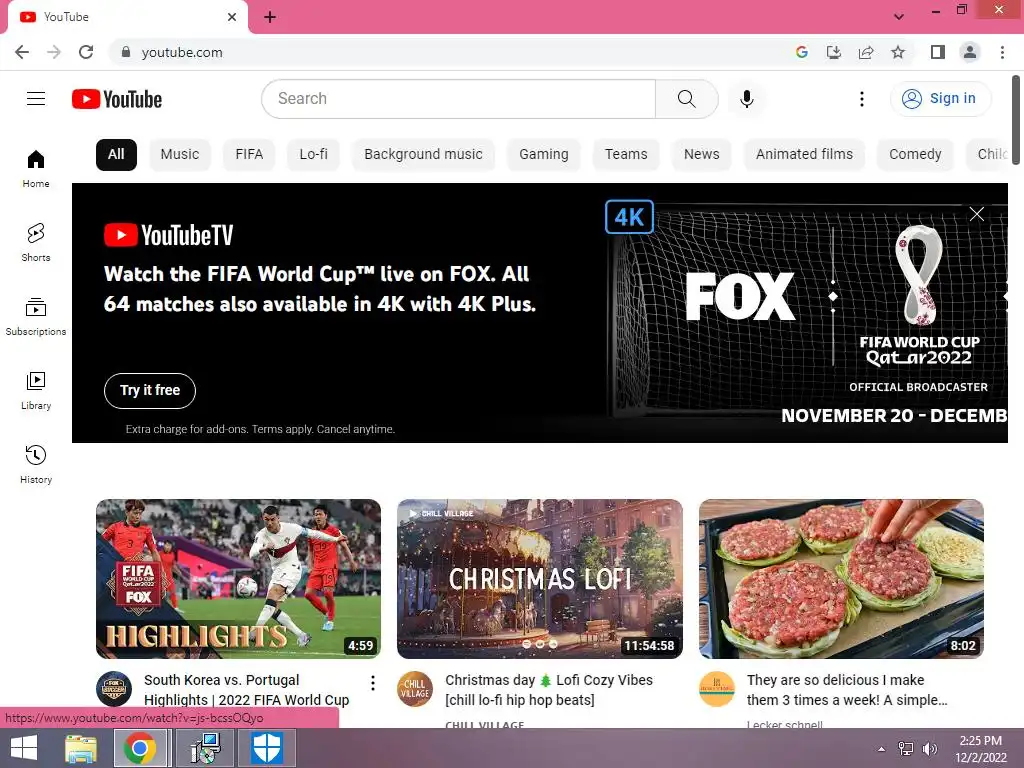Expand Chrome tab search chevron

pyautogui.click(x=899, y=17)
